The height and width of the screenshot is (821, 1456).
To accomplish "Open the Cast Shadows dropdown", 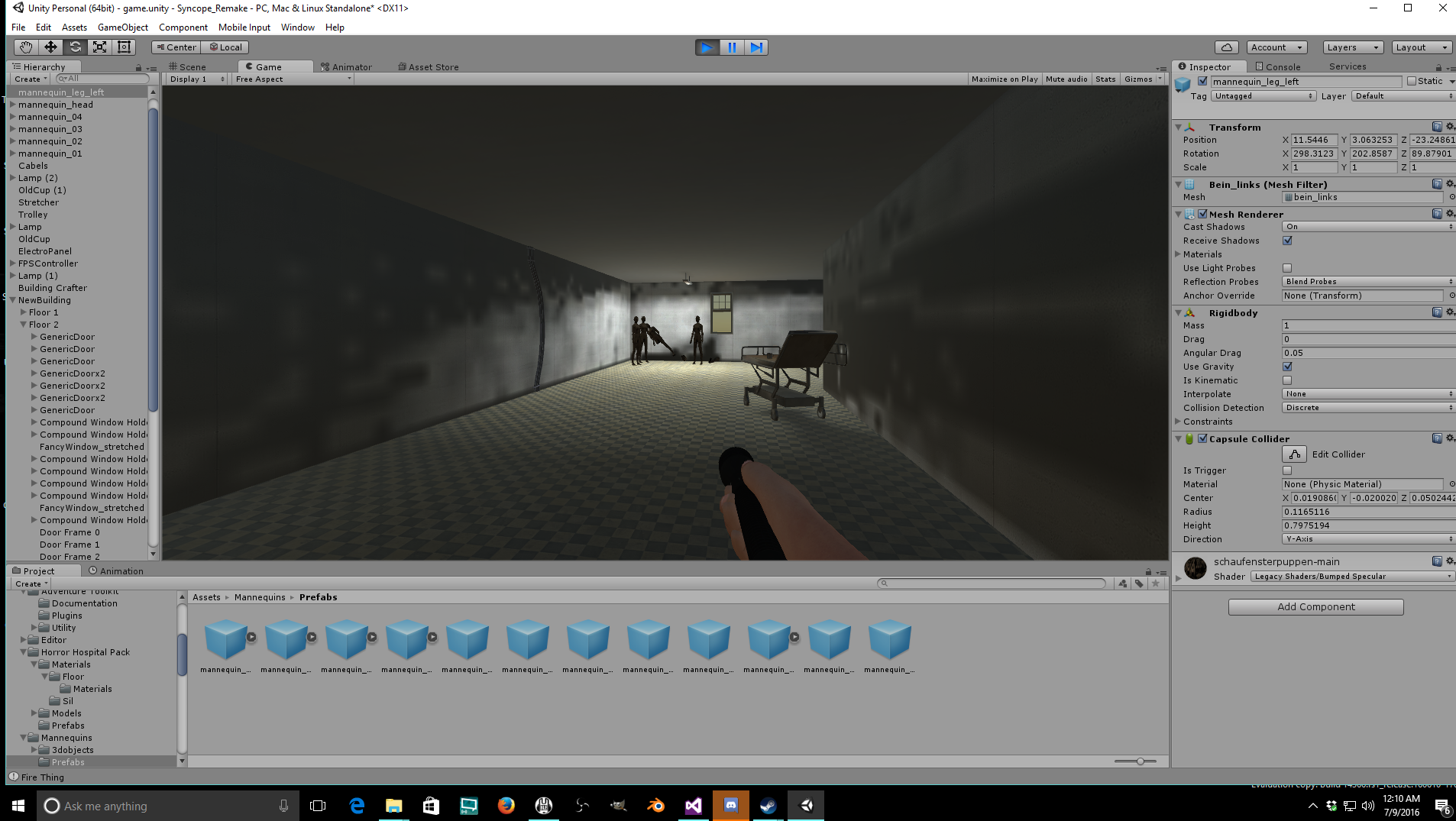I will click(1368, 227).
